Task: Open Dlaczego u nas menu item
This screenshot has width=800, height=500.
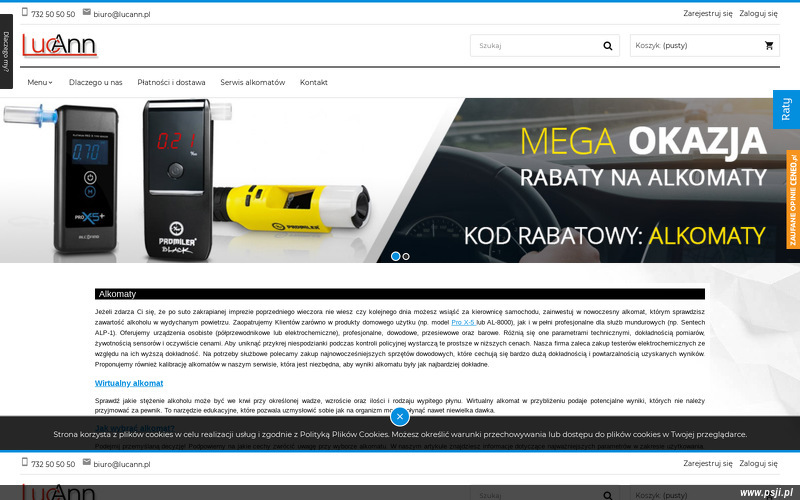Action: click(x=95, y=82)
